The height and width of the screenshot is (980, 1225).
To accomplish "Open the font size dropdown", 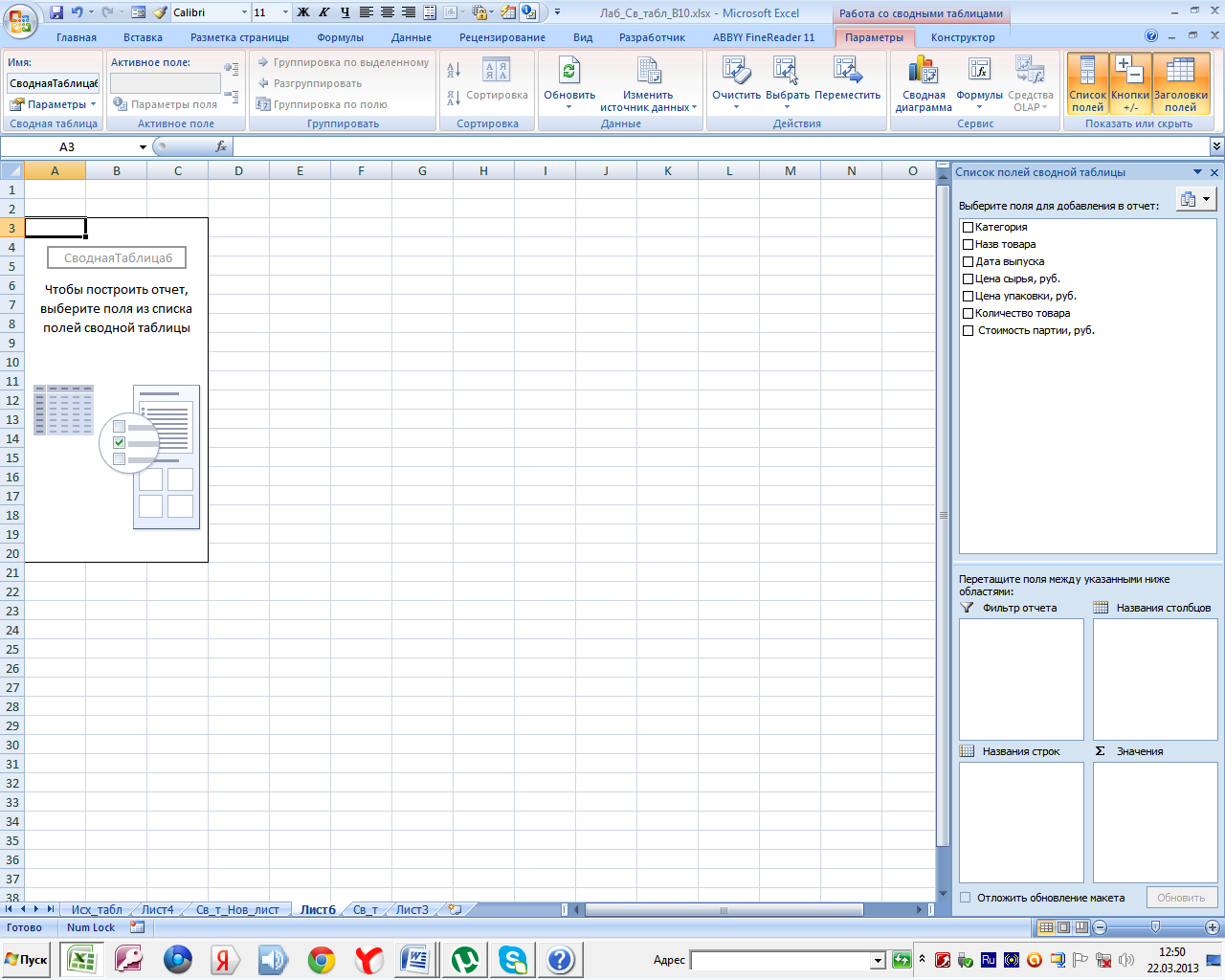I will click(x=285, y=12).
